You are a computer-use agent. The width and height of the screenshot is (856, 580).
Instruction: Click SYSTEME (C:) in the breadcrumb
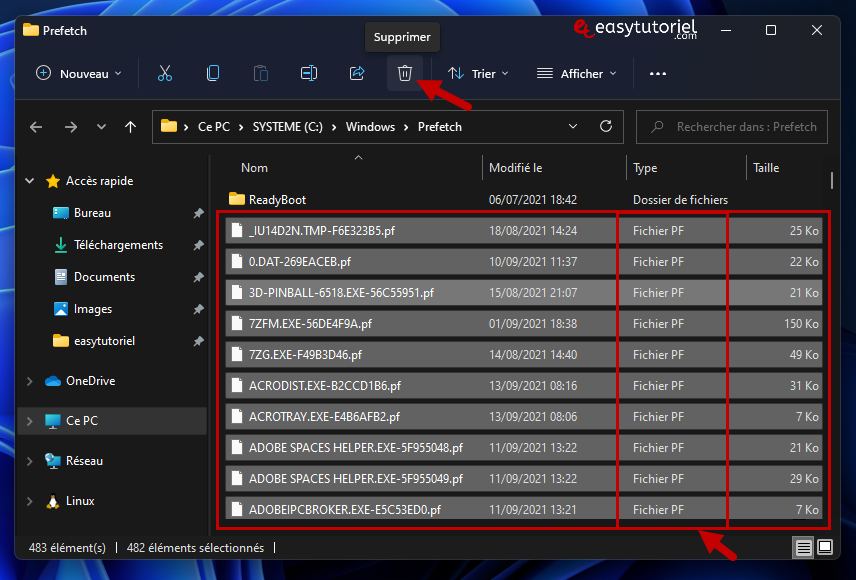(x=287, y=127)
